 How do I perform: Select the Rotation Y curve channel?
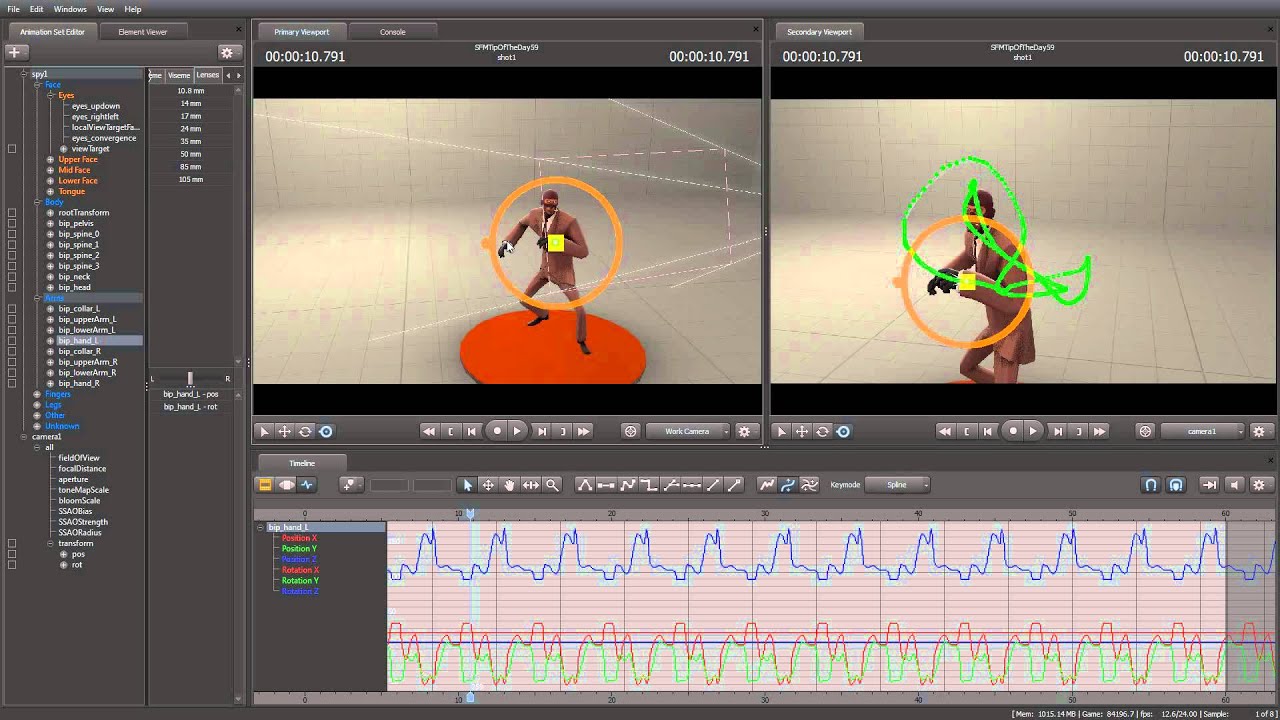click(x=300, y=581)
